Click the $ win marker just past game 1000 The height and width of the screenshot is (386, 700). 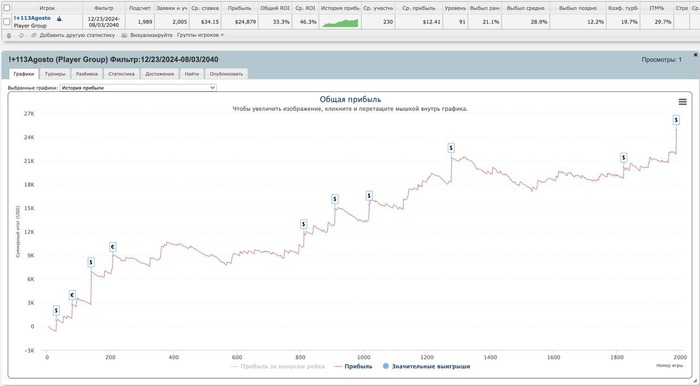(369, 195)
